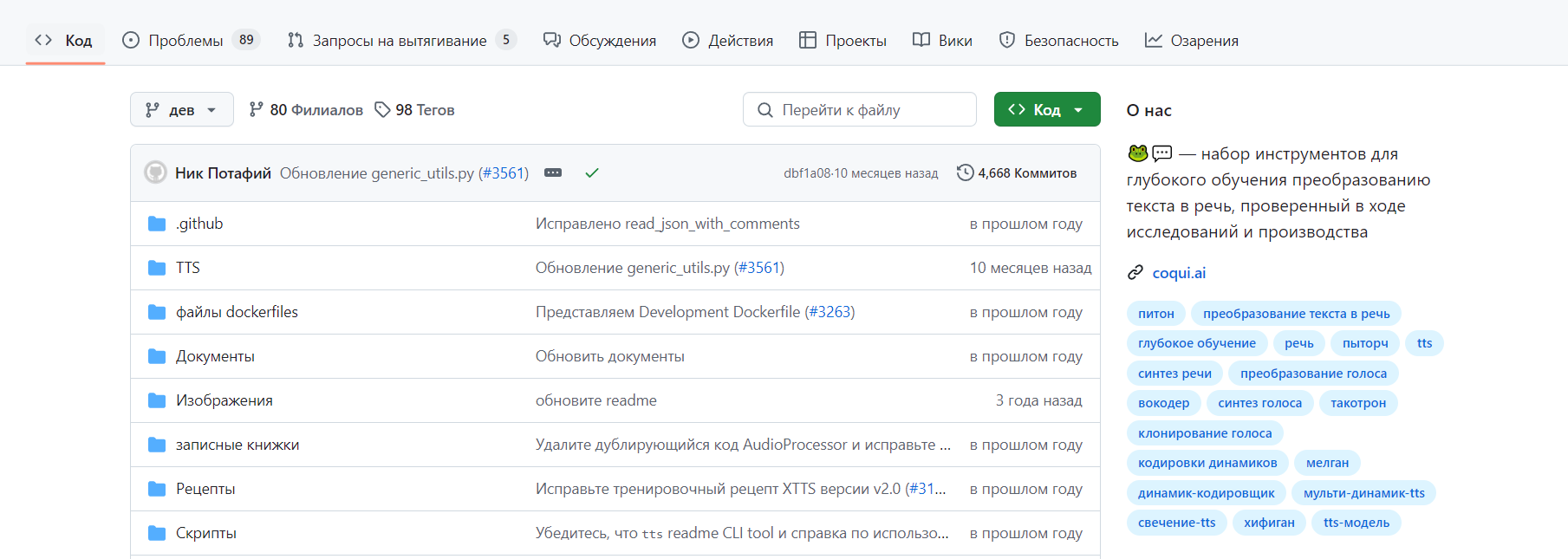The width and height of the screenshot is (1568, 559).
Task: Select the клонирование голоса topic tag
Action: coord(1205,433)
